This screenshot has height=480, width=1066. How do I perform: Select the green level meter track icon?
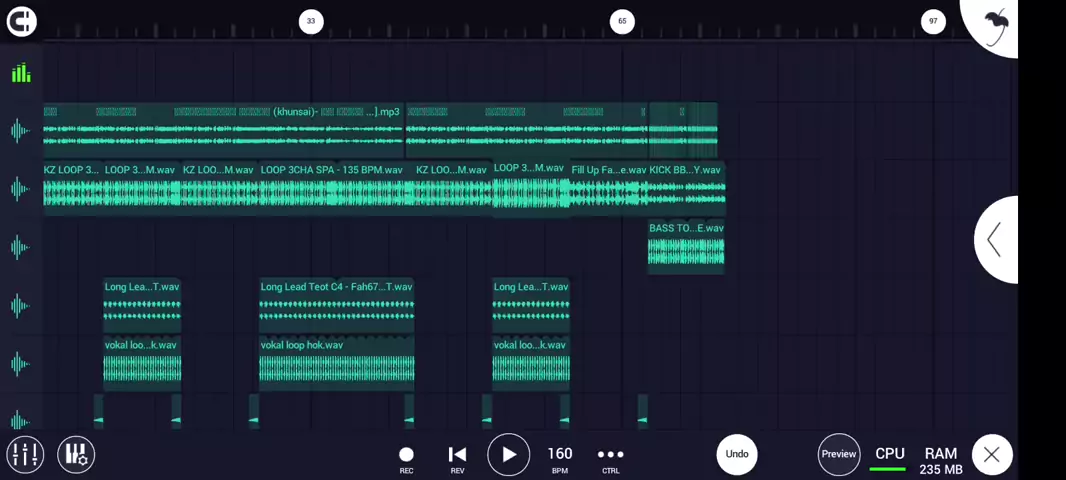tap(21, 73)
